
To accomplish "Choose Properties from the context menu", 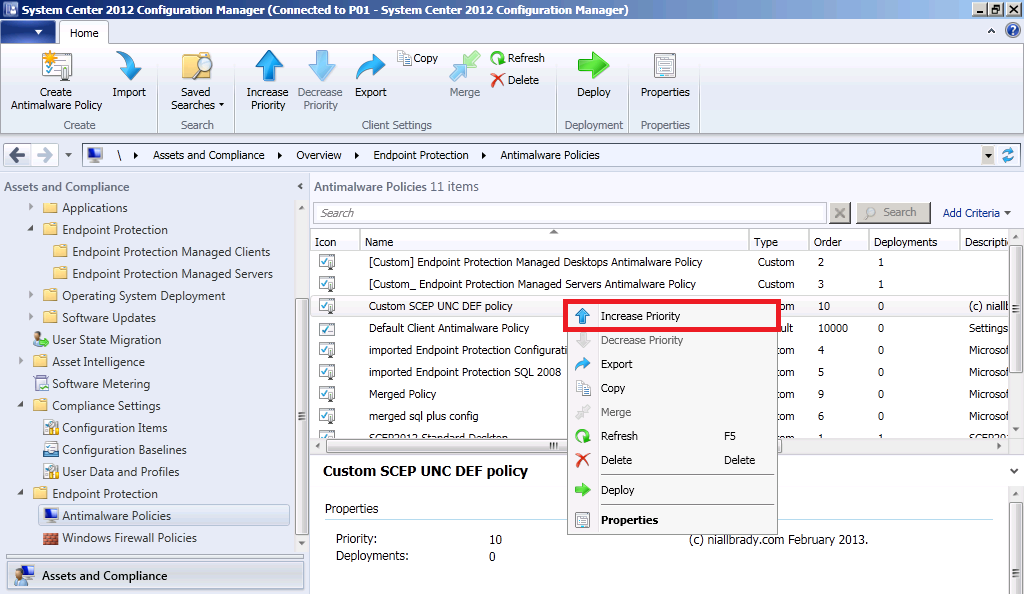I will pyautogui.click(x=672, y=520).
